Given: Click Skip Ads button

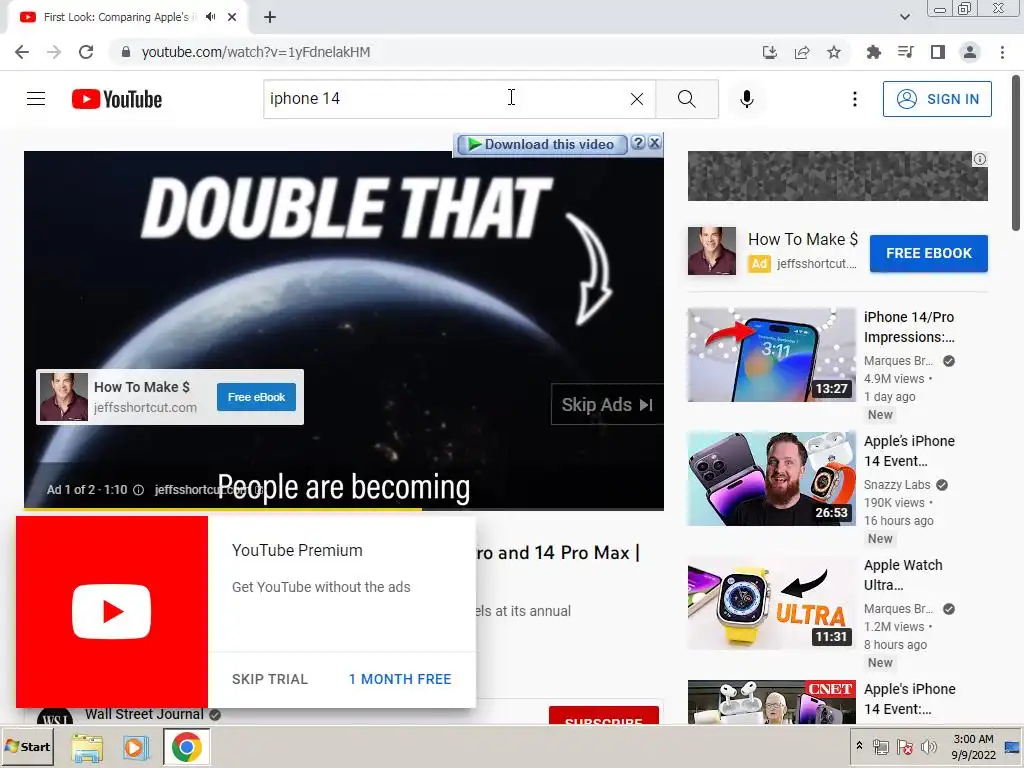Looking at the screenshot, I should (607, 405).
